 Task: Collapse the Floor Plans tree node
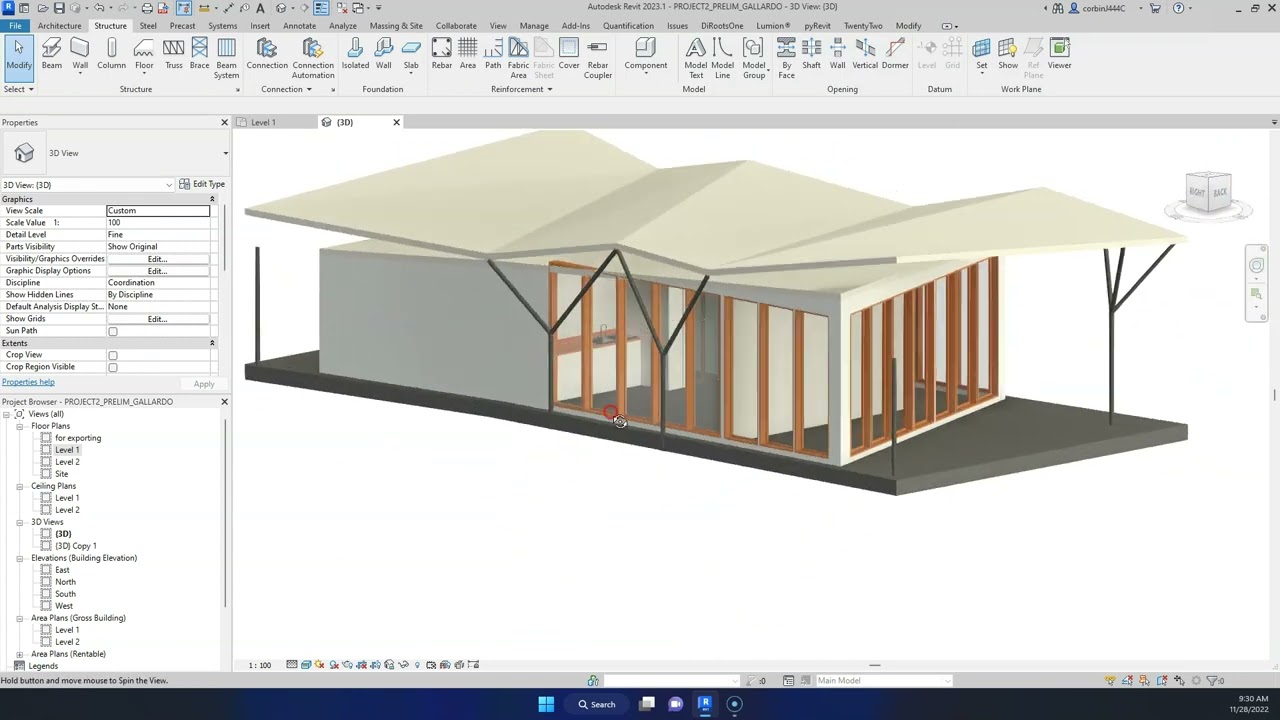coord(20,426)
